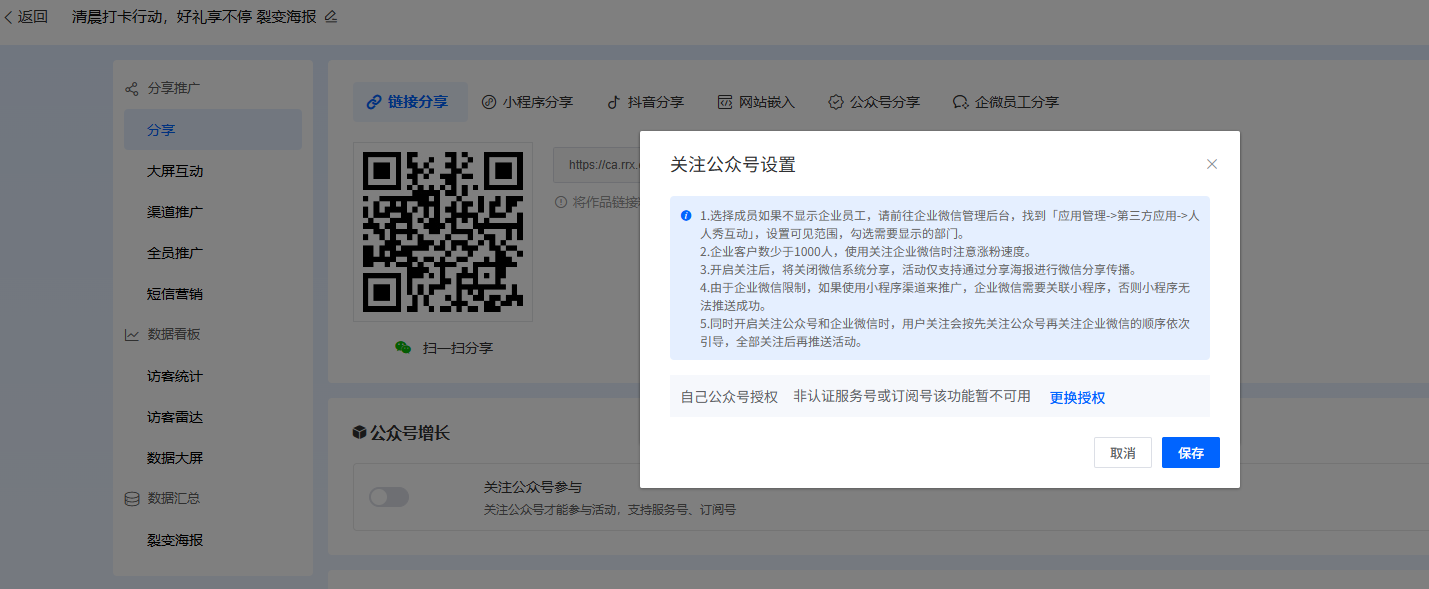The height and width of the screenshot is (589, 1429).
Task: Switch to 公众号分享 tab
Action: coord(874,102)
